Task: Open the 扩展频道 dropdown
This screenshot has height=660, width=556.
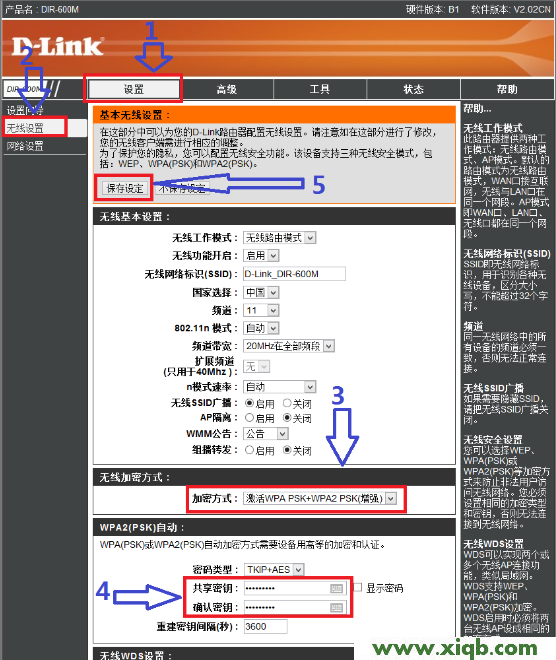Action: click(256, 367)
